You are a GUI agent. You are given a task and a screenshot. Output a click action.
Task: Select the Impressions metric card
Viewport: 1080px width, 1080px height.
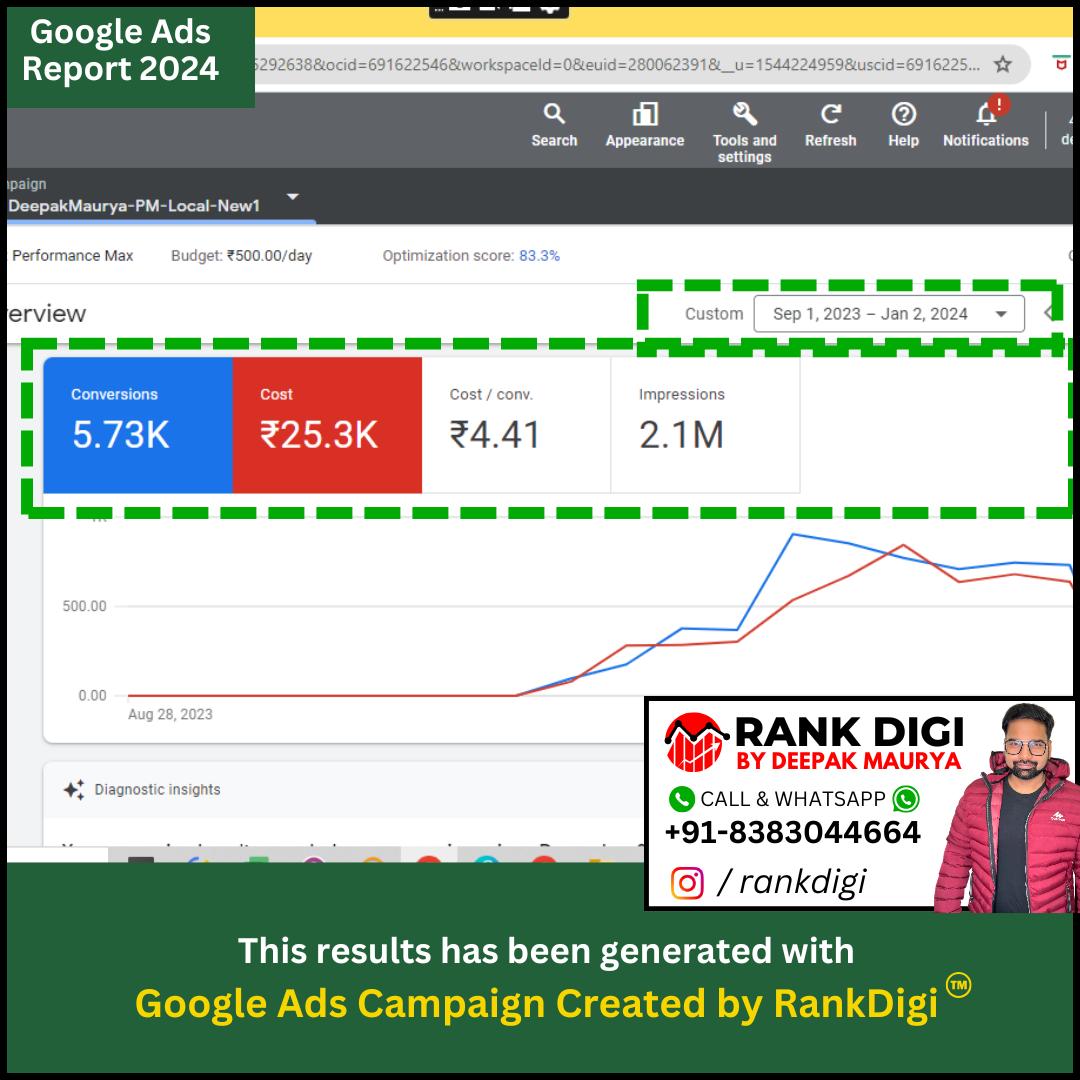[x=705, y=425]
